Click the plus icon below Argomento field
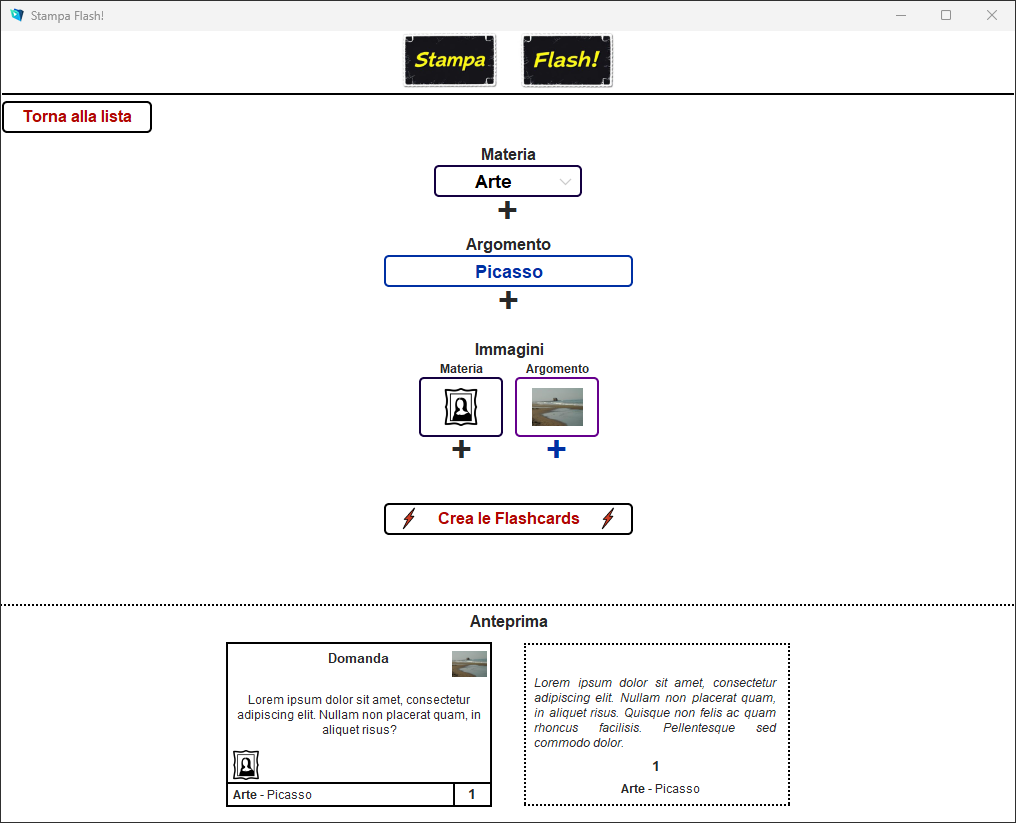The image size is (1016, 823). tap(508, 300)
